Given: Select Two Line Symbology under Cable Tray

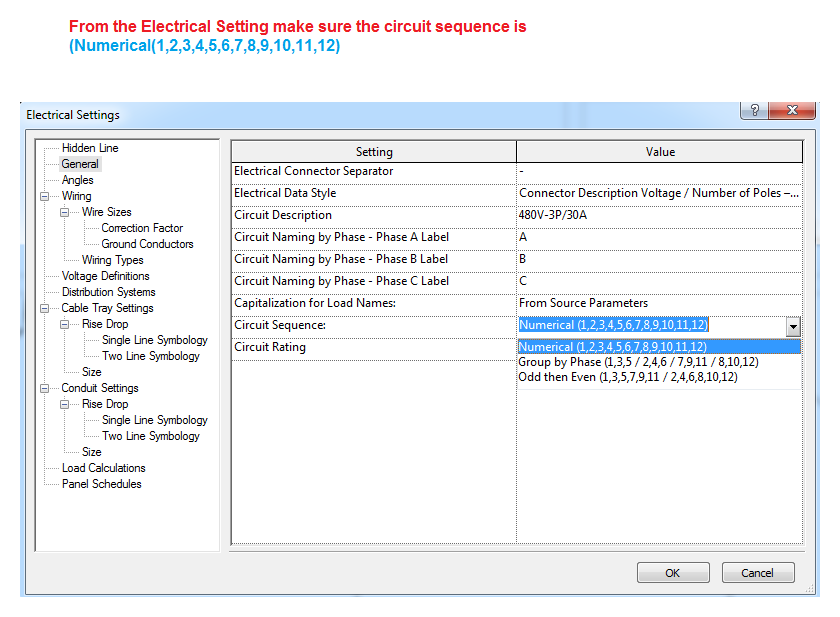Looking at the screenshot, I should (151, 356).
